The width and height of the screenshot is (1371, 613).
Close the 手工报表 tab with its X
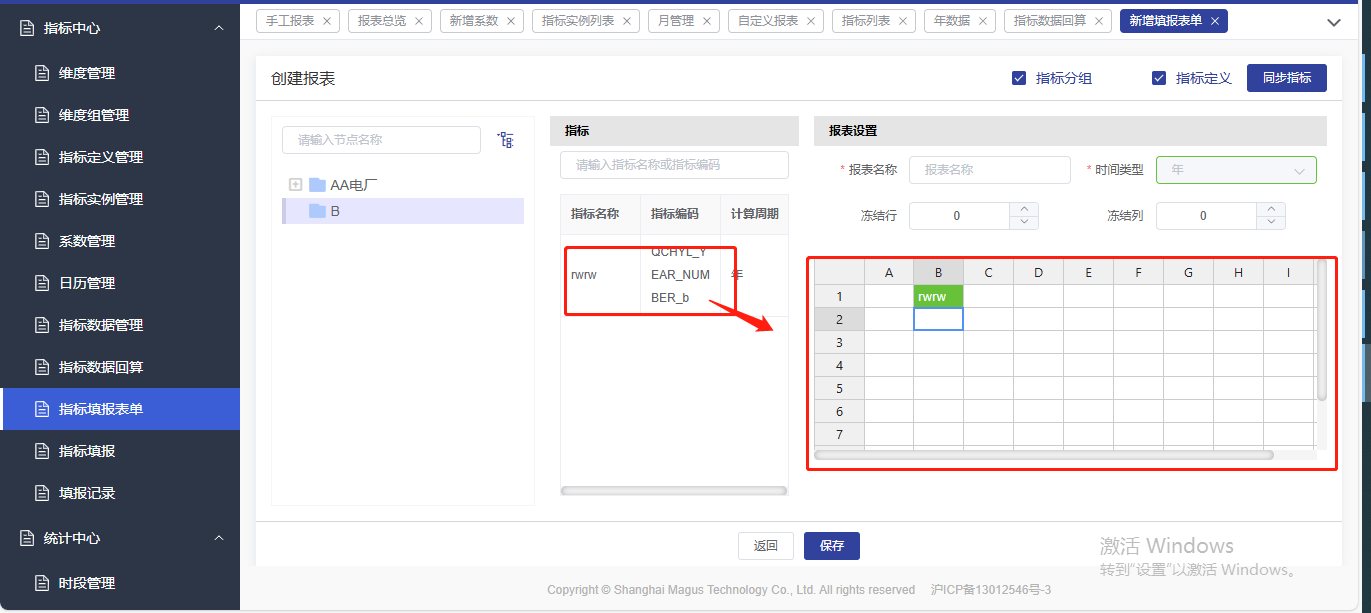coord(327,21)
